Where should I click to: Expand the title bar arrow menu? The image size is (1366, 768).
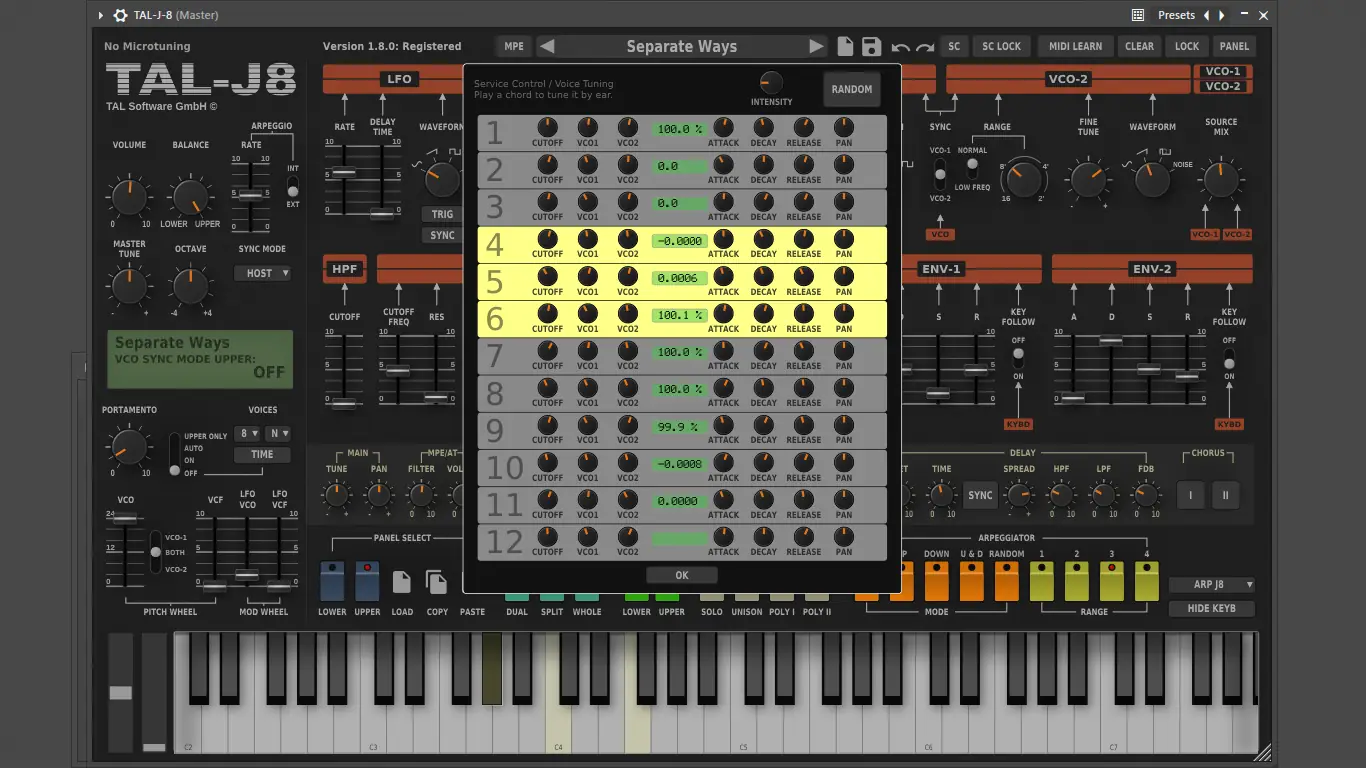[101, 15]
